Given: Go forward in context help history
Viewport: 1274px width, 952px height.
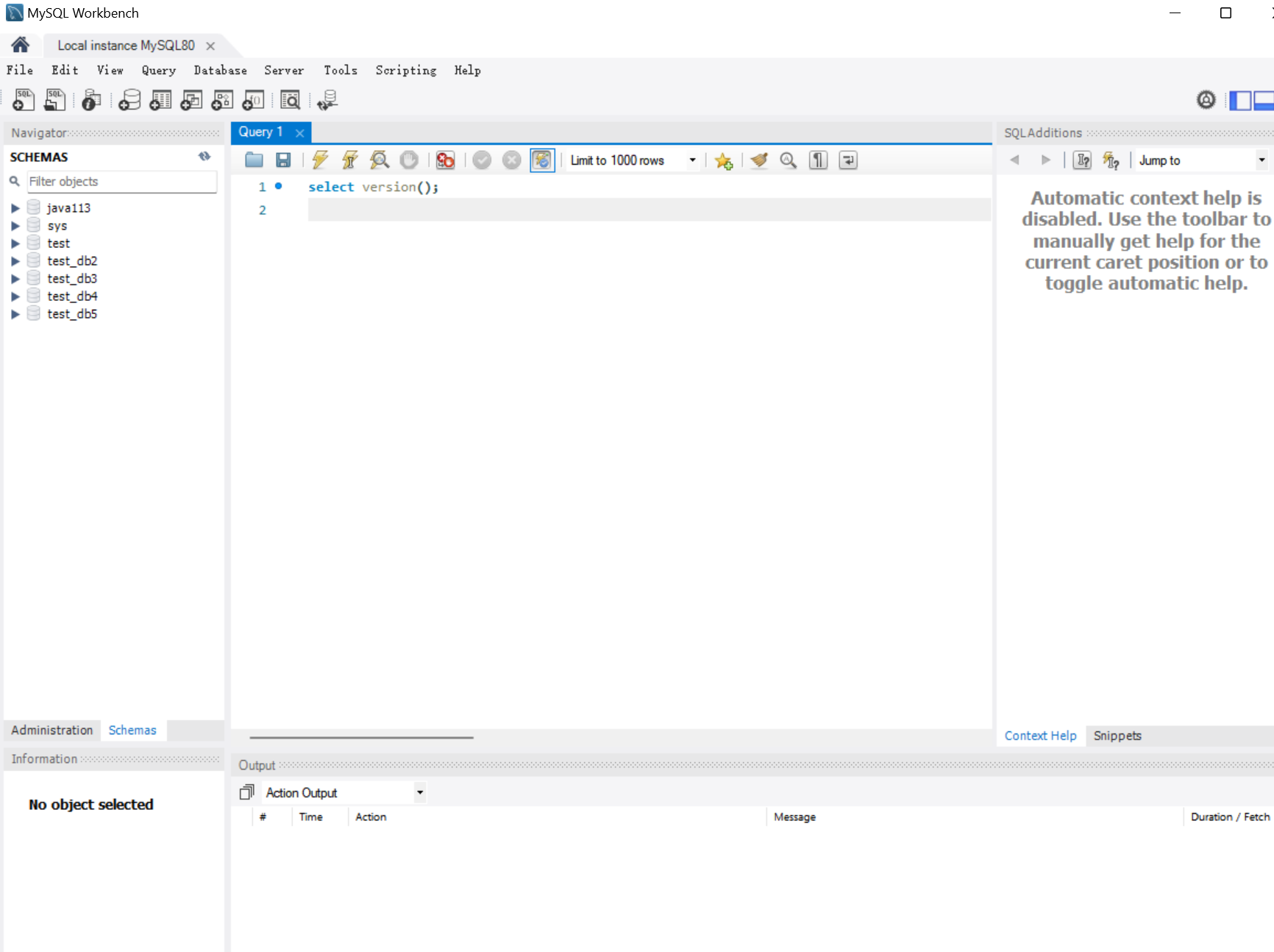Looking at the screenshot, I should (x=1046, y=160).
